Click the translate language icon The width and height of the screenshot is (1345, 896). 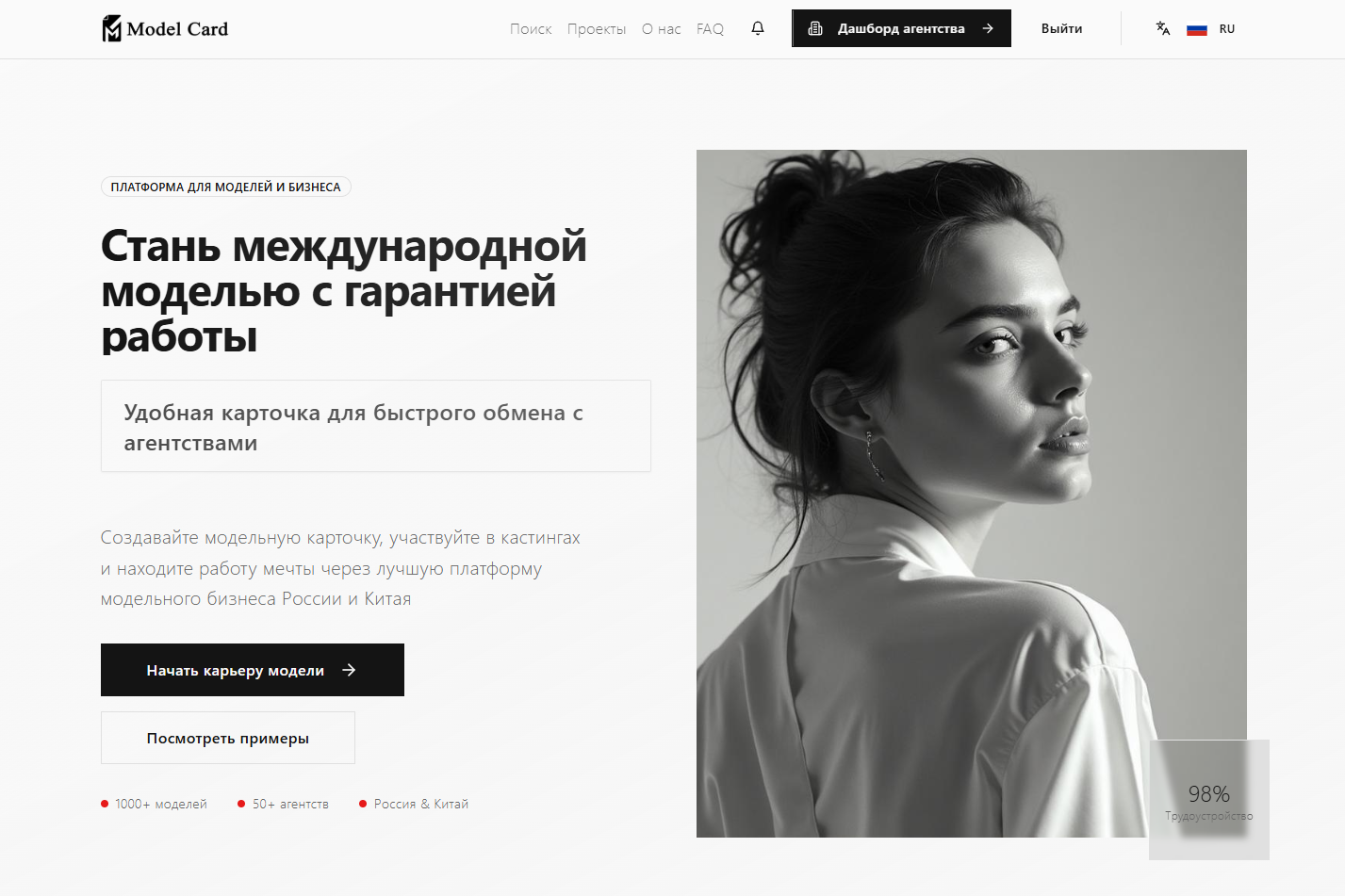click(x=1163, y=28)
